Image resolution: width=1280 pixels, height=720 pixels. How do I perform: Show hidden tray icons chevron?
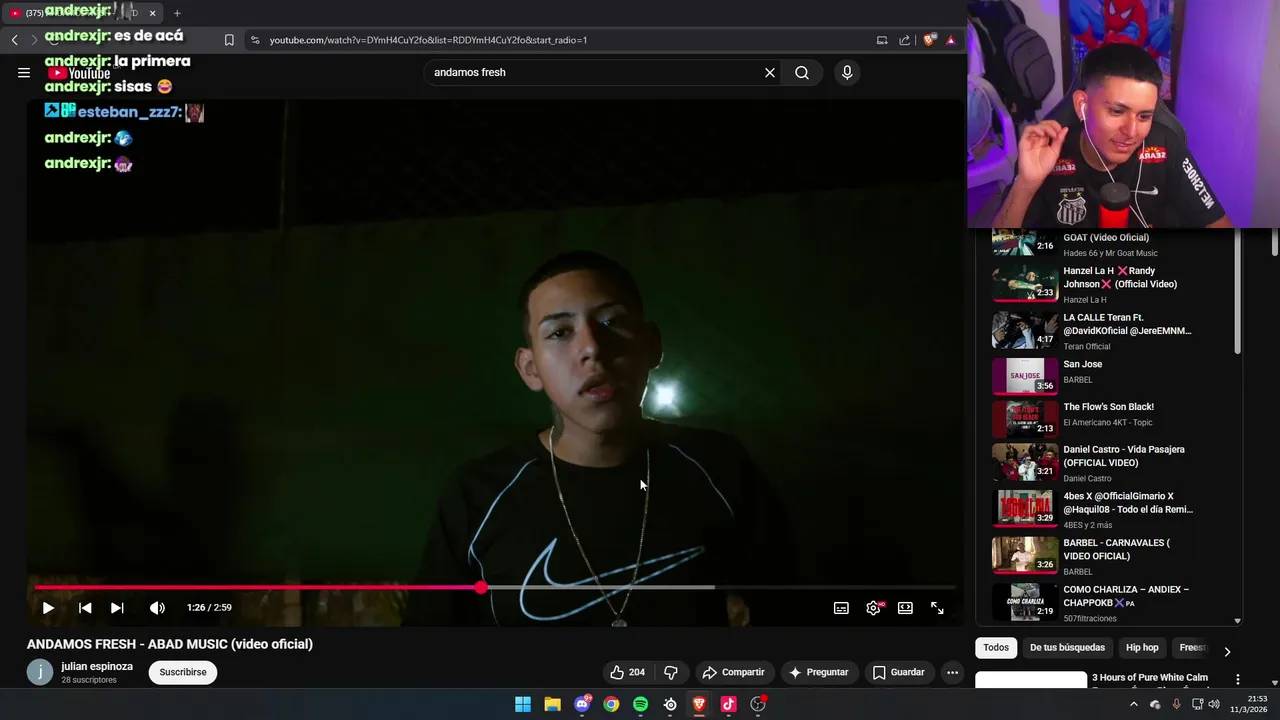point(1134,704)
